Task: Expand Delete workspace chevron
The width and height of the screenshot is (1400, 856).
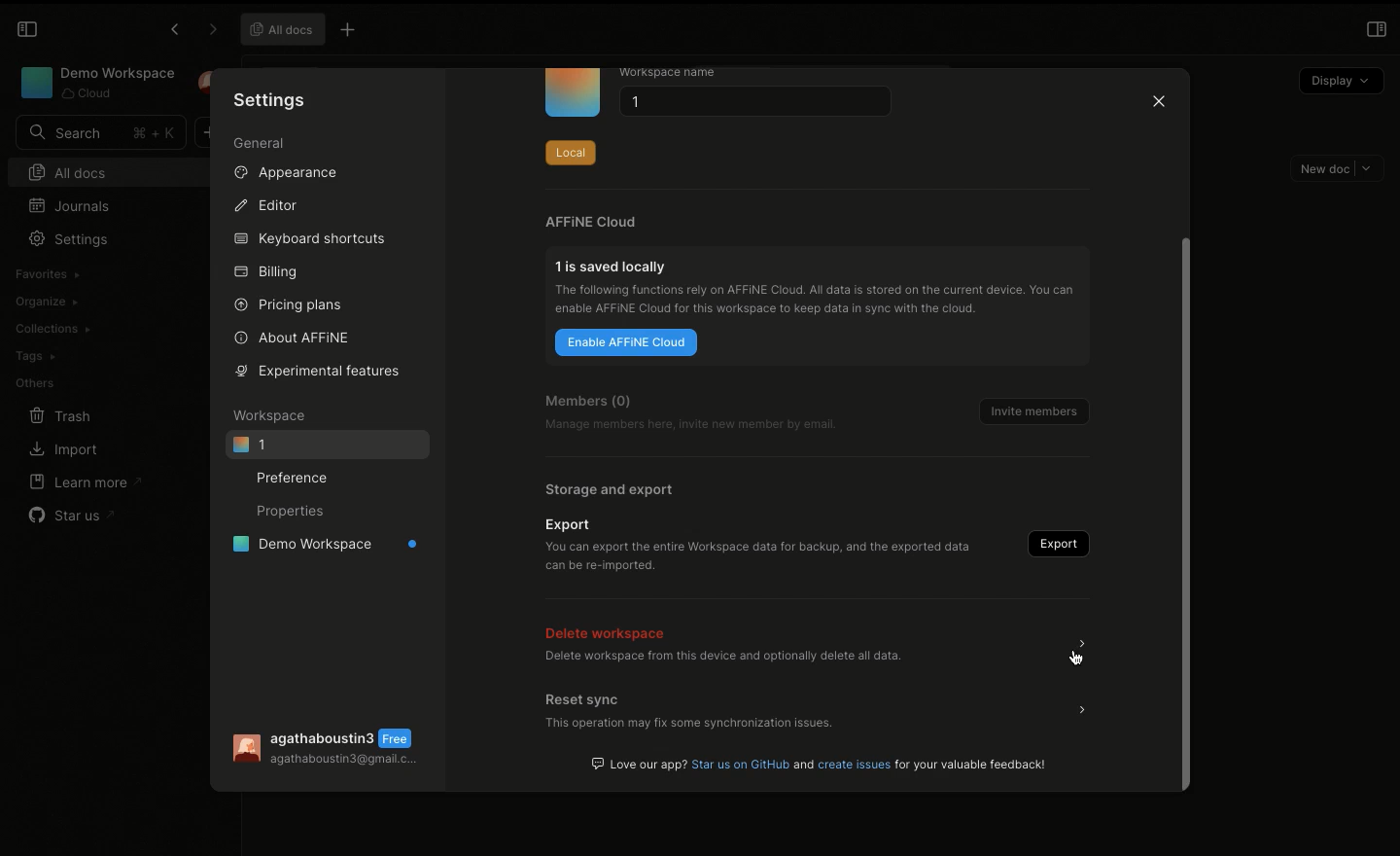Action: (1083, 644)
